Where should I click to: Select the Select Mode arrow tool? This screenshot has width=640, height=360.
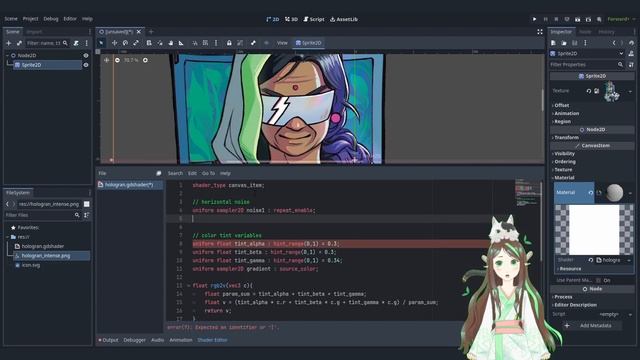pos(101,43)
